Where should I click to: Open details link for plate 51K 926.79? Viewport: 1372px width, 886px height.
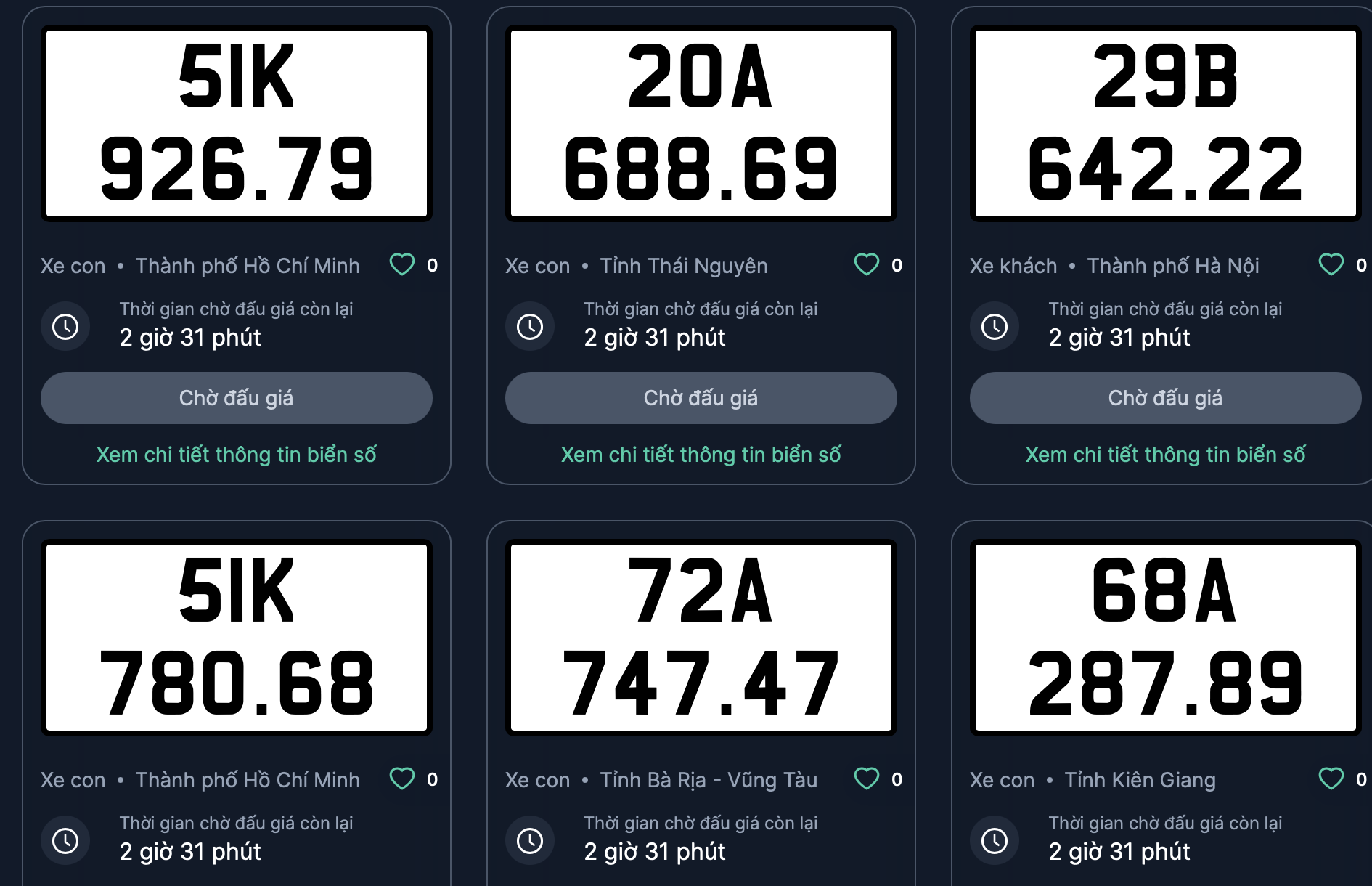237,455
